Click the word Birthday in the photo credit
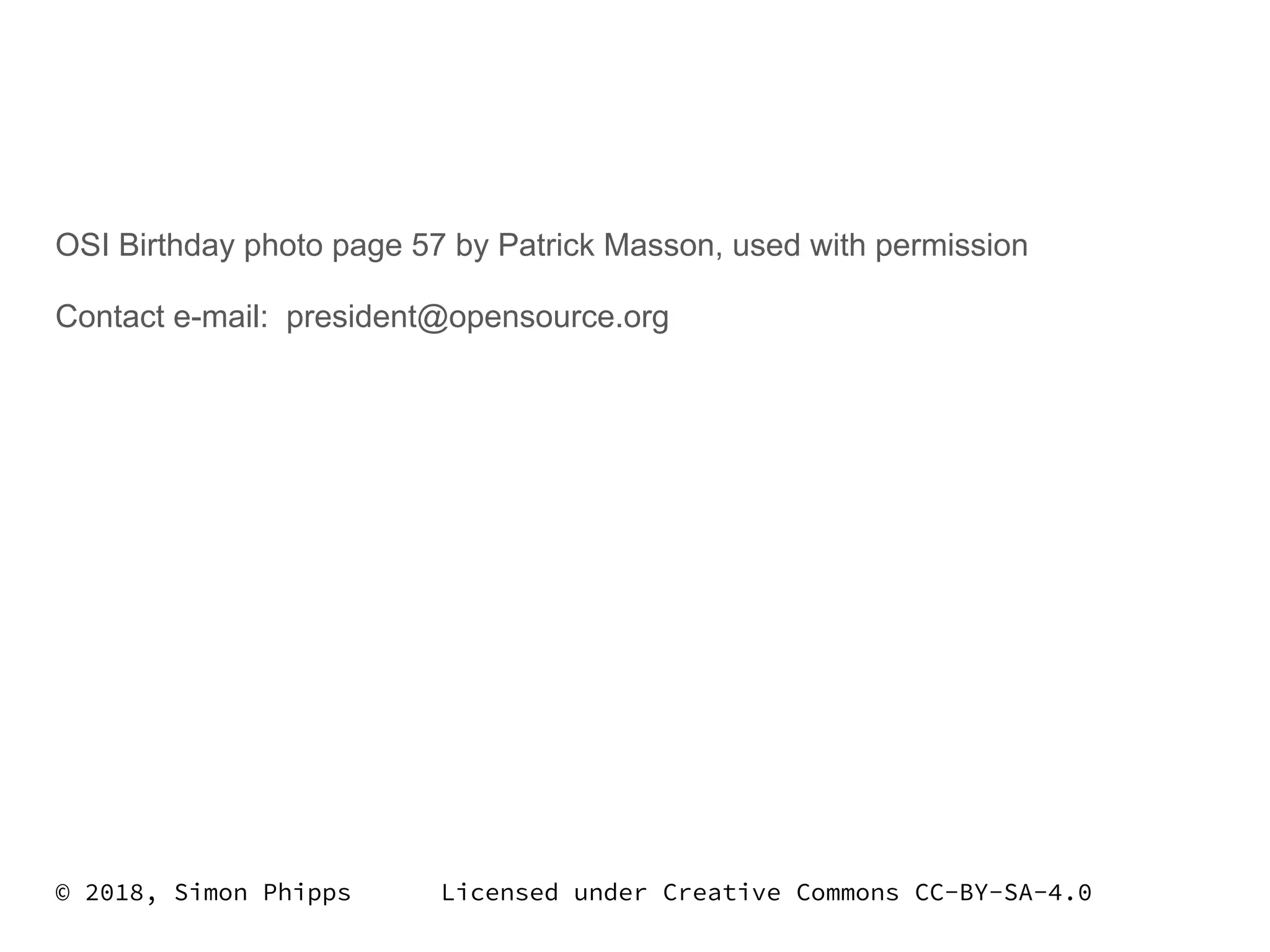Image resolution: width=1270 pixels, height=952 pixels. point(177,246)
